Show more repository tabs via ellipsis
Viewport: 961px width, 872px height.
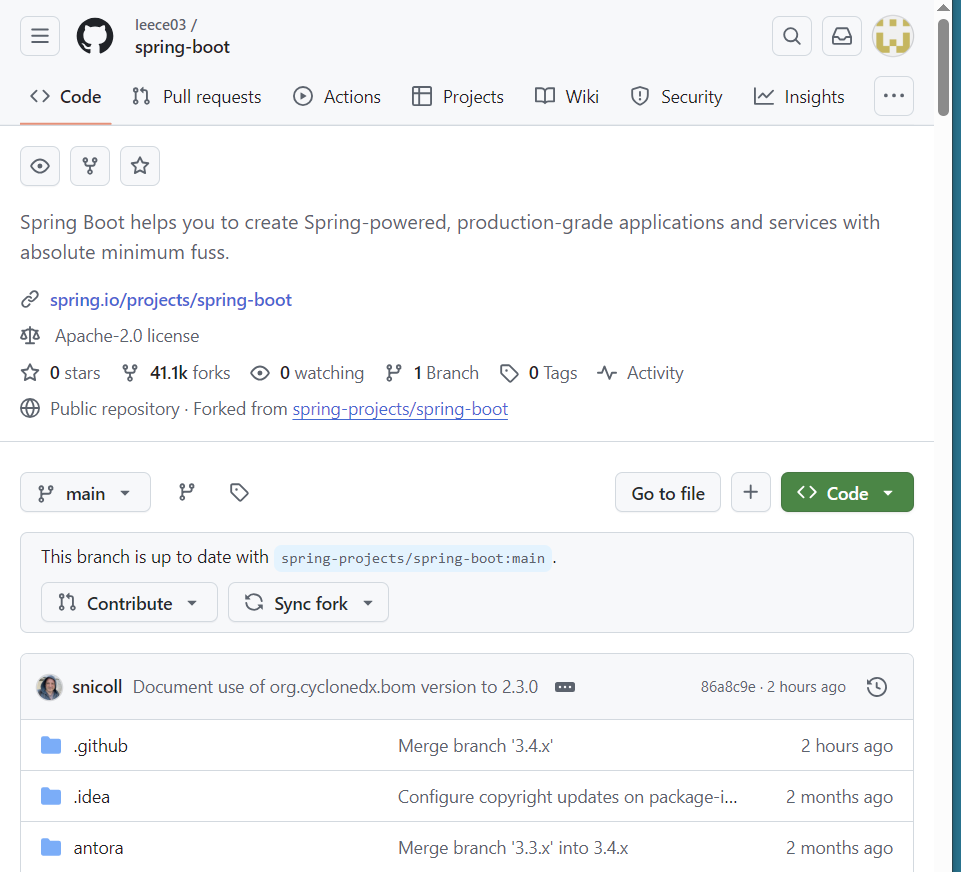click(x=894, y=96)
